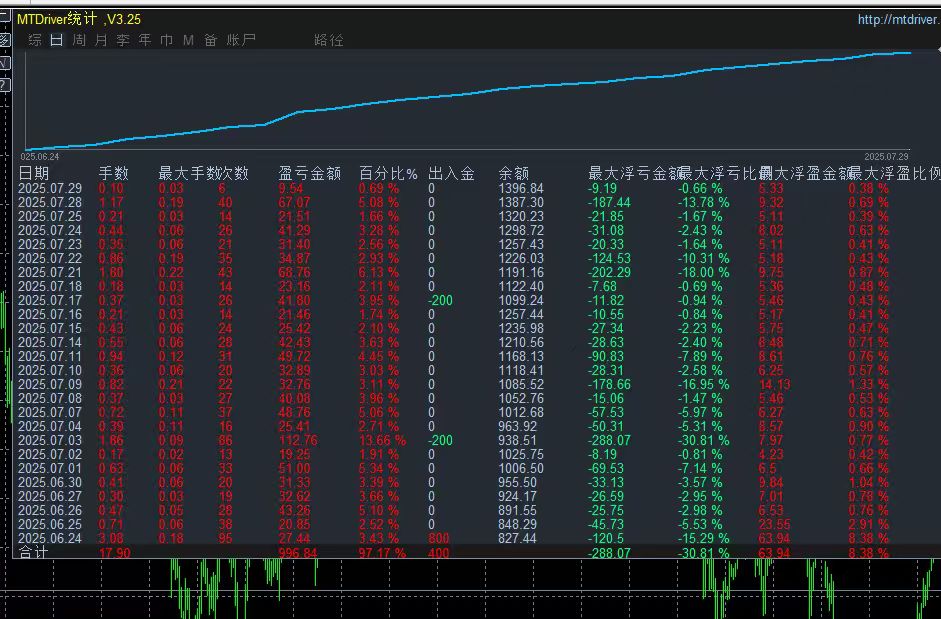Open the 路径 path tab
The height and width of the screenshot is (619, 941).
point(329,40)
